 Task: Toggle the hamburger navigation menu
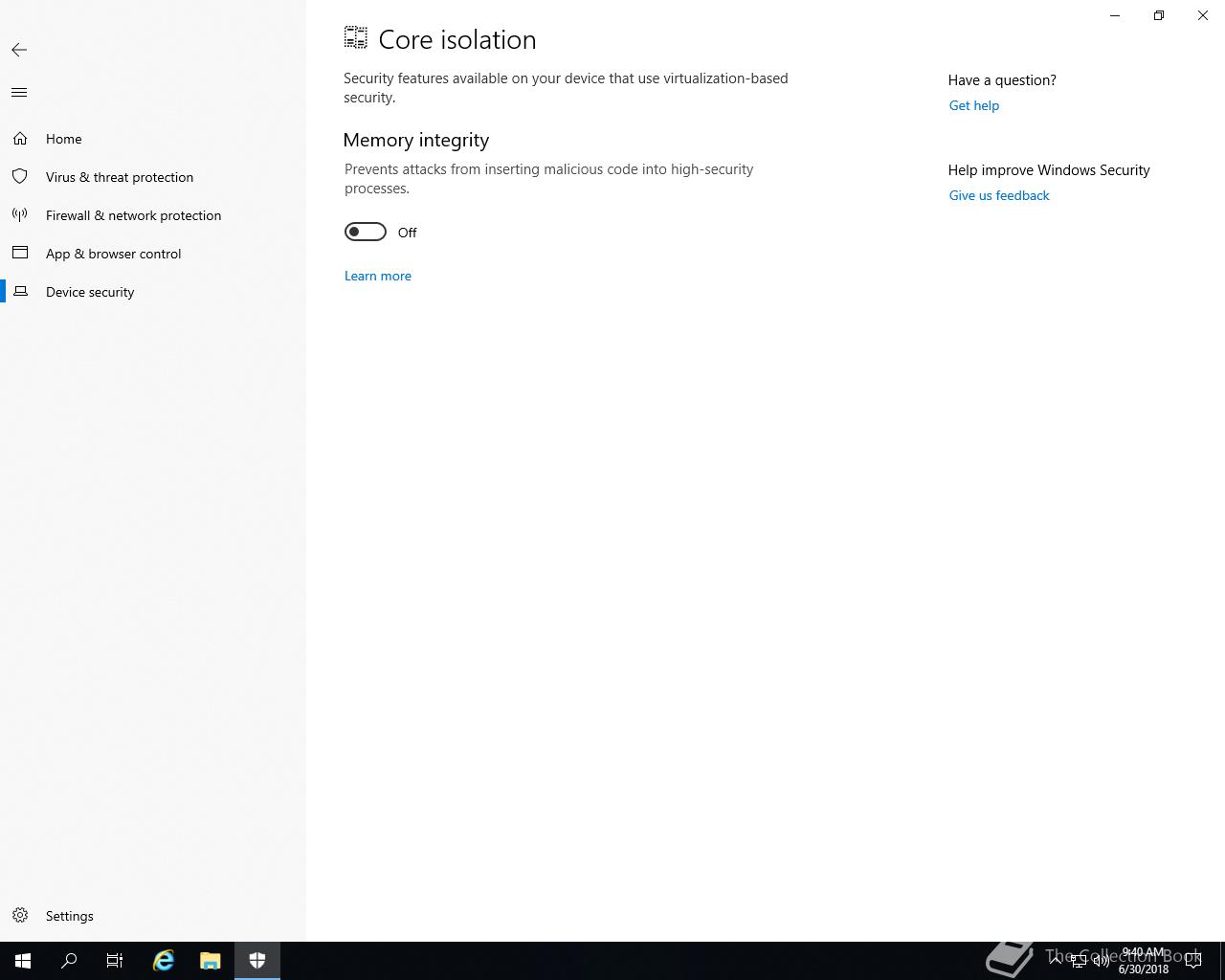coord(19,92)
